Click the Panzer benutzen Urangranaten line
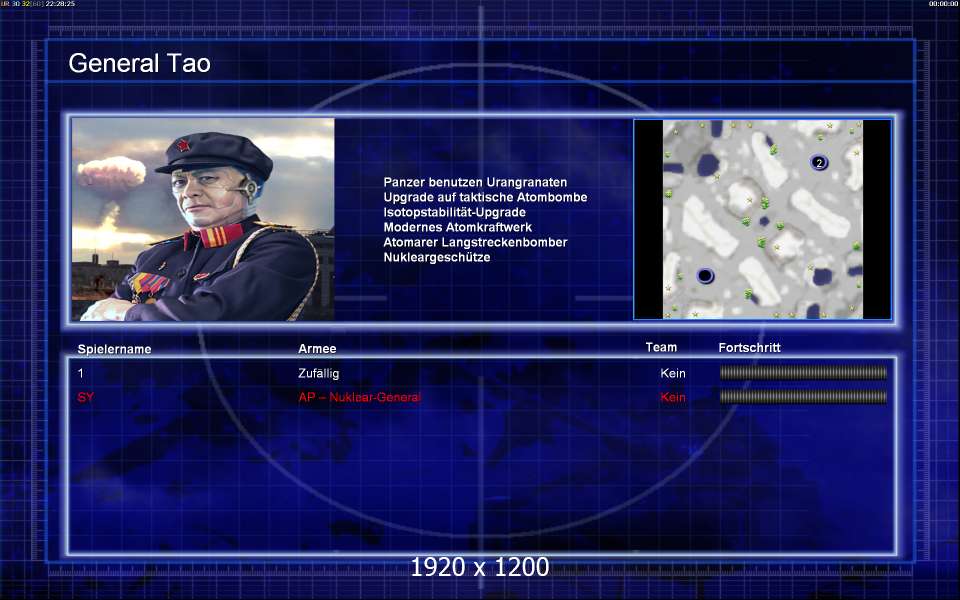This screenshot has width=960, height=600. point(475,182)
